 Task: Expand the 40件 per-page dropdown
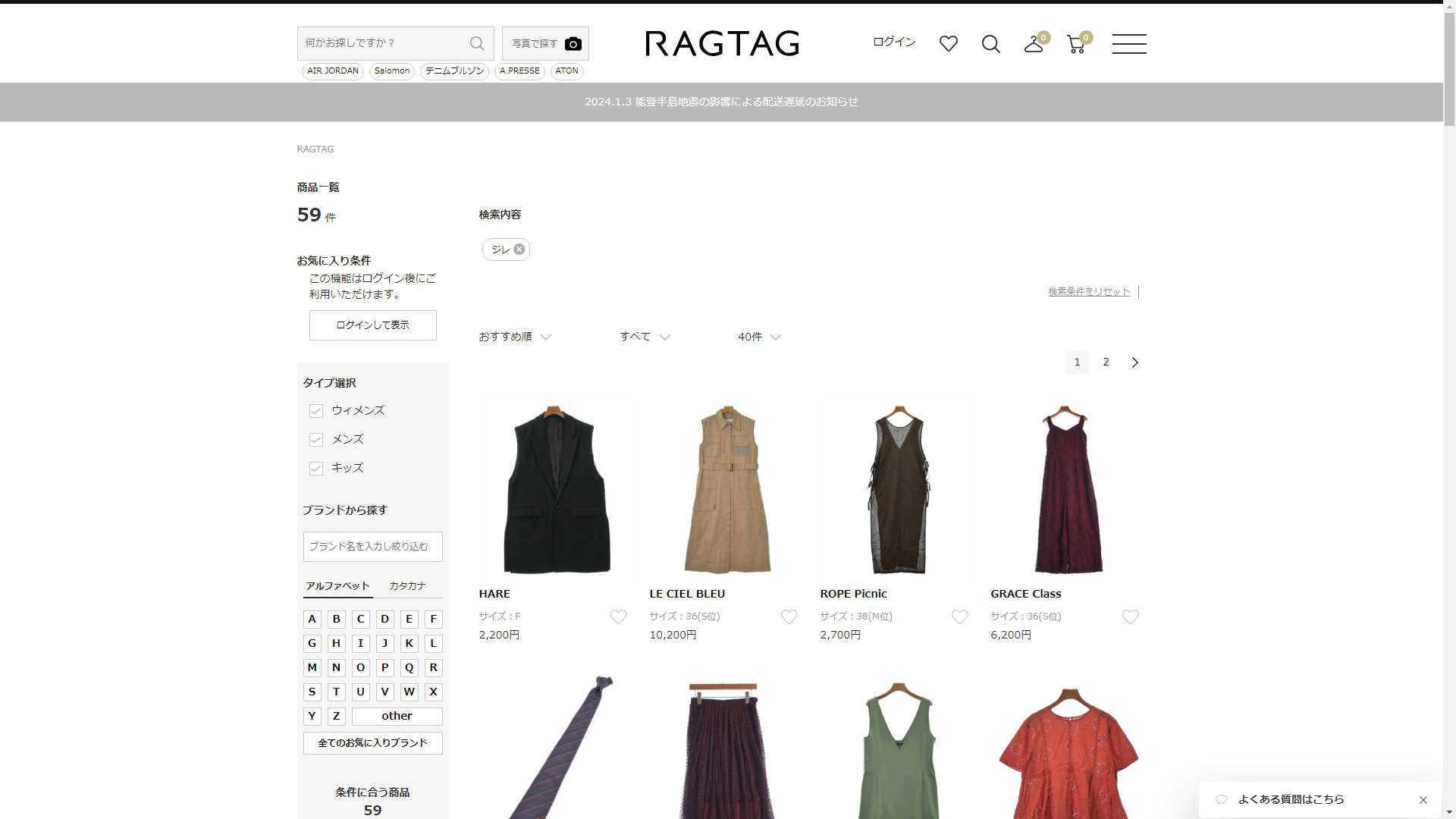[758, 337]
